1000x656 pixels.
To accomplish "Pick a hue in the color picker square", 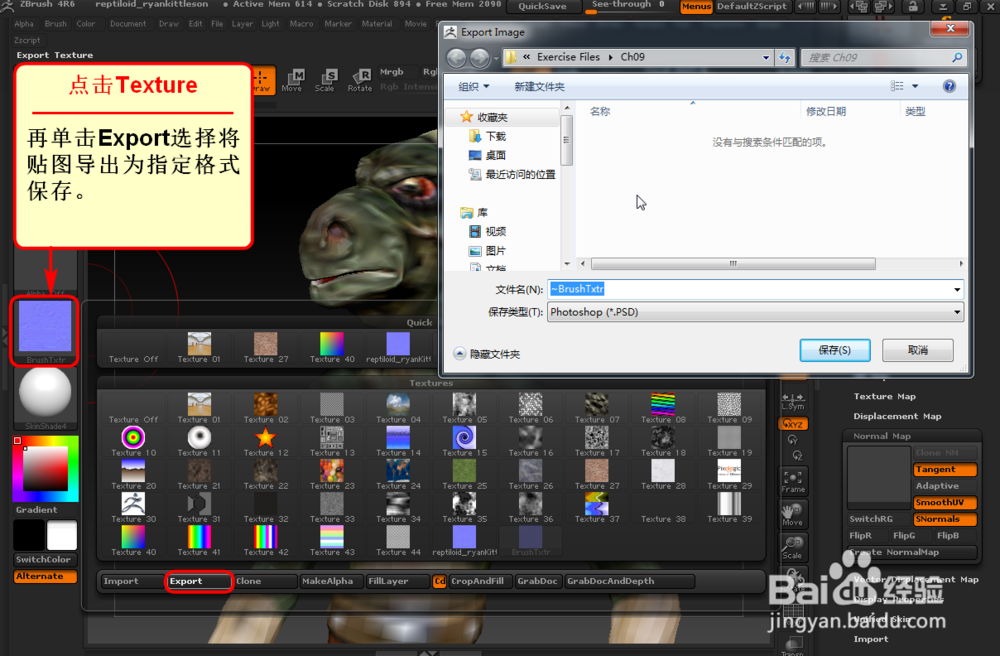I will click(45, 469).
